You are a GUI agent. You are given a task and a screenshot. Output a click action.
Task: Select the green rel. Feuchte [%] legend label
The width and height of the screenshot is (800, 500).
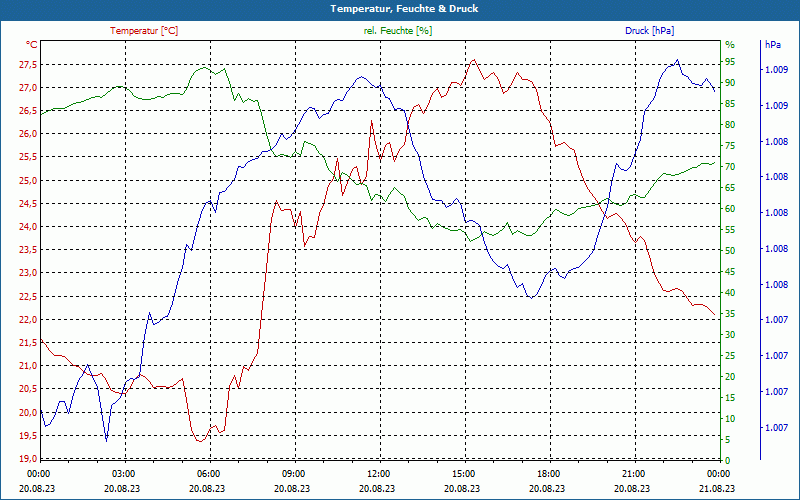point(398,31)
